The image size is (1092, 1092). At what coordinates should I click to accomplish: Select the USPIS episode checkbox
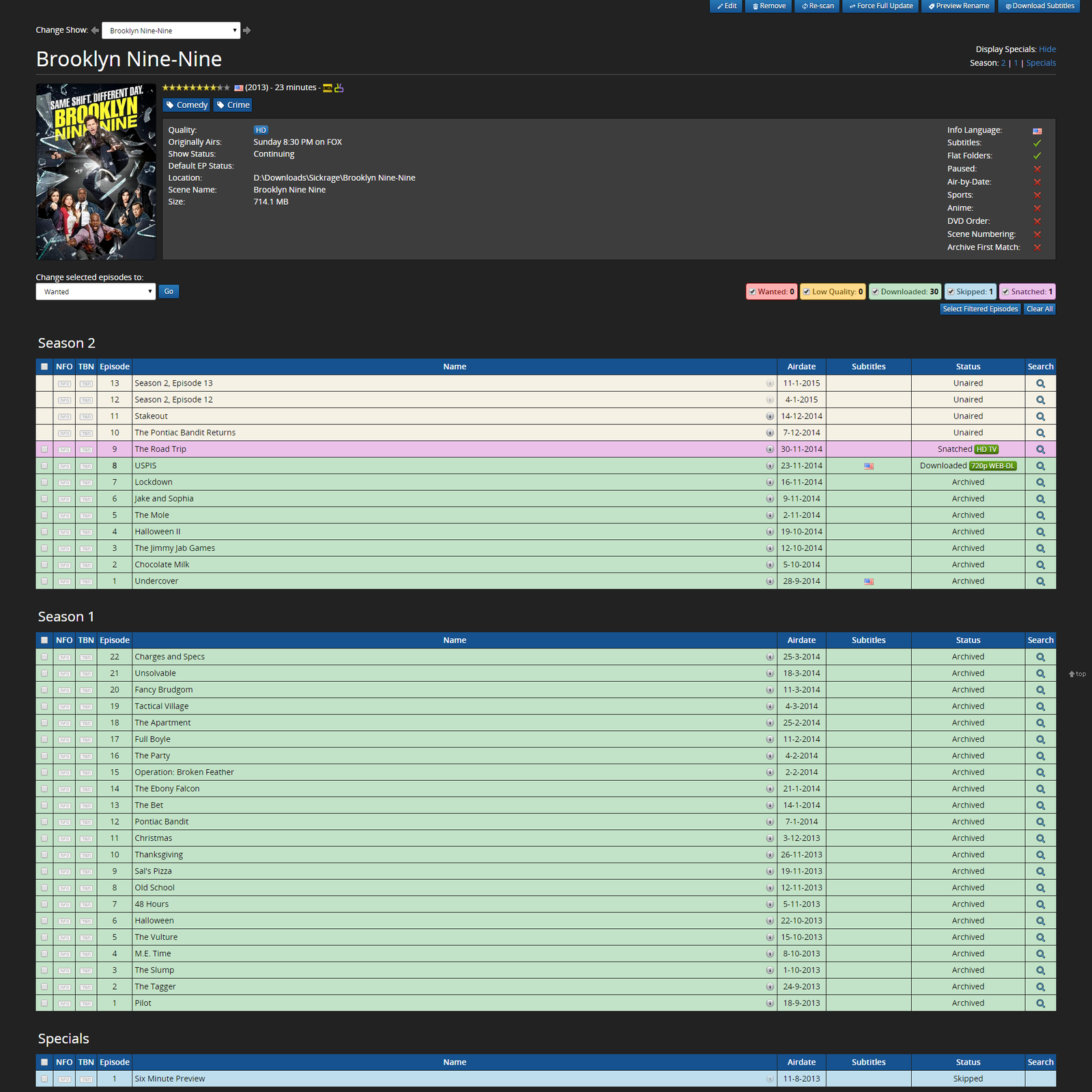click(x=44, y=466)
